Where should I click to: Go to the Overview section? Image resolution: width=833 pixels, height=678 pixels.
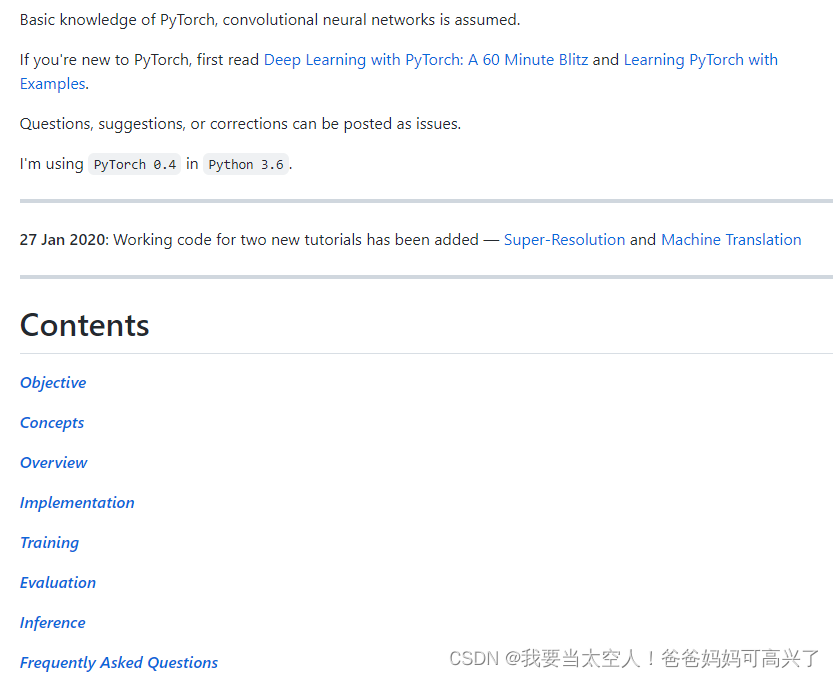53,463
